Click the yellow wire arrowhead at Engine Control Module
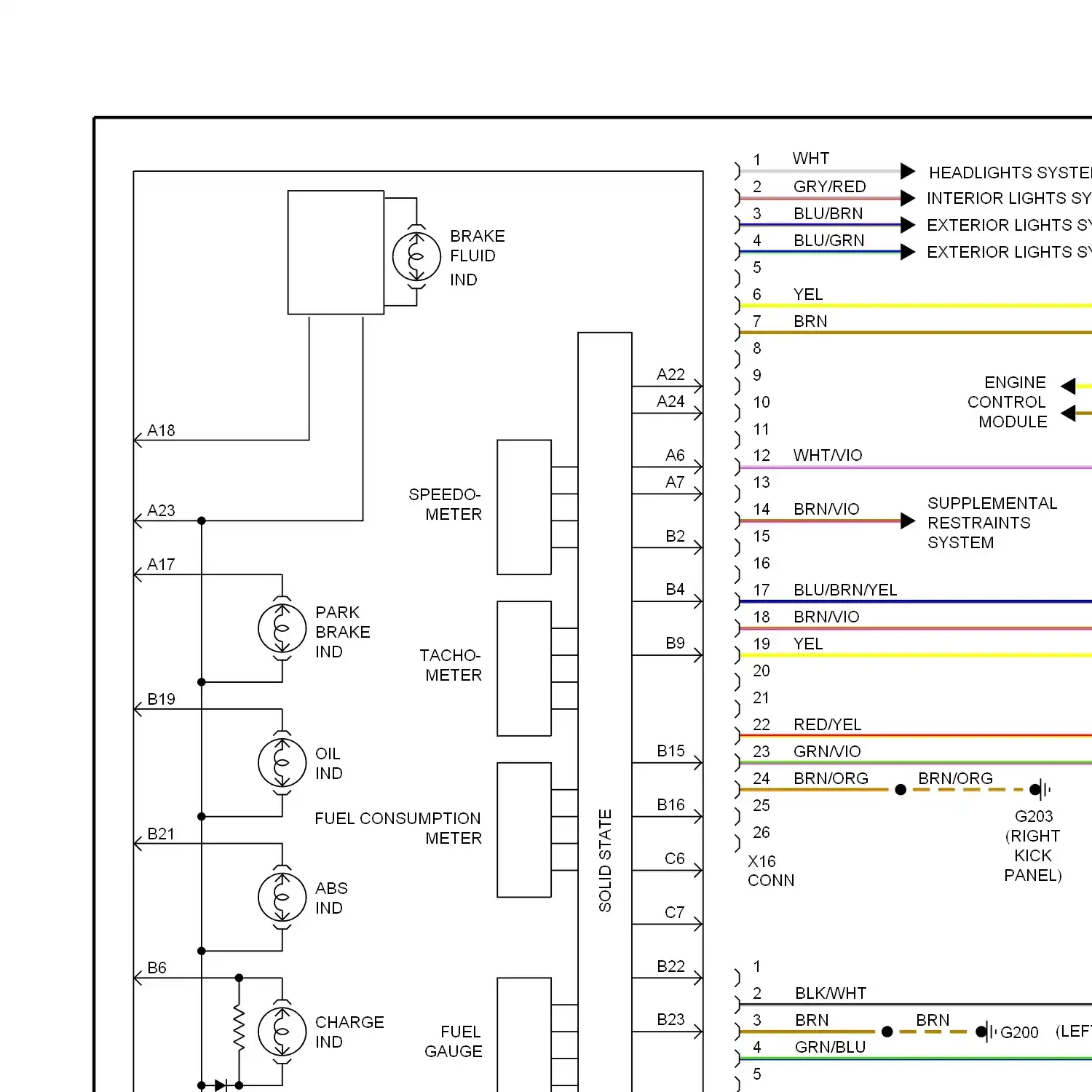This screenshot has width=1092, height=1092. 1068,387
